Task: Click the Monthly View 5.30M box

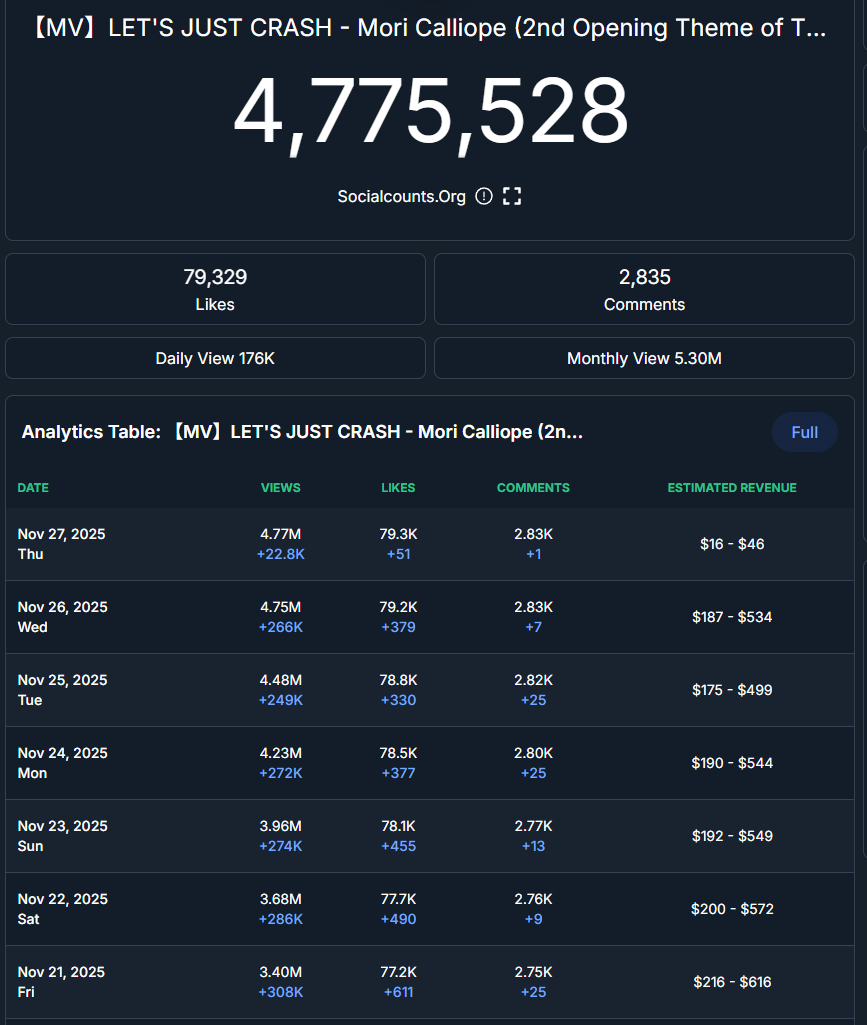Action: pos(644,358)
